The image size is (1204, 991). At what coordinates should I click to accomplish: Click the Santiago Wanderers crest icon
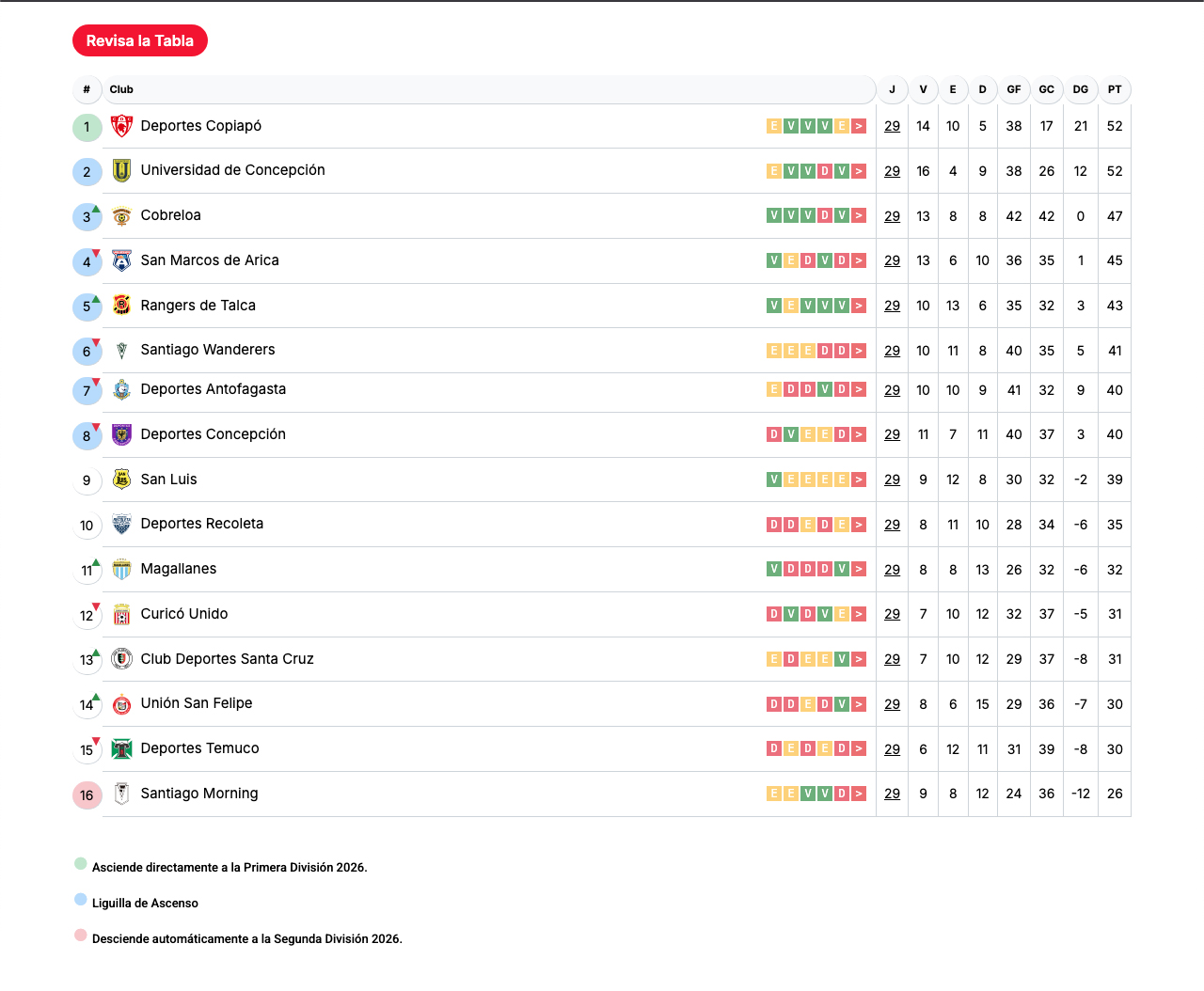121,351
